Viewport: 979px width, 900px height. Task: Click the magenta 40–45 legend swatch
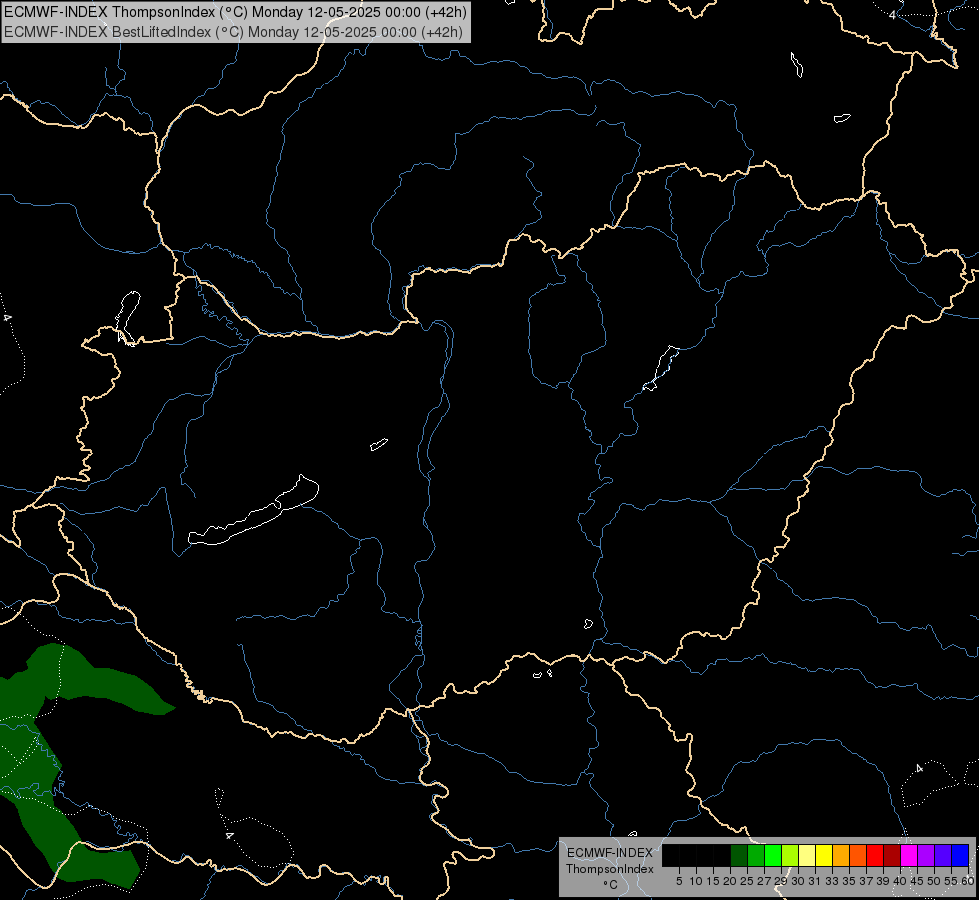(x=909, y=855)
